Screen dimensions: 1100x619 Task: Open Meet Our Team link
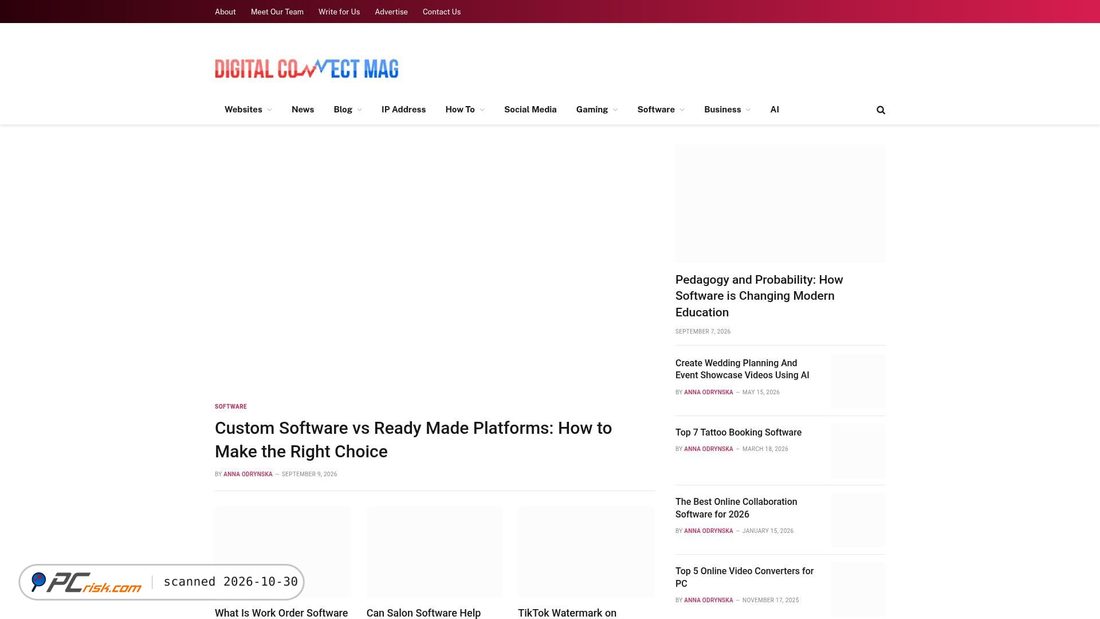tap(277, 12)
